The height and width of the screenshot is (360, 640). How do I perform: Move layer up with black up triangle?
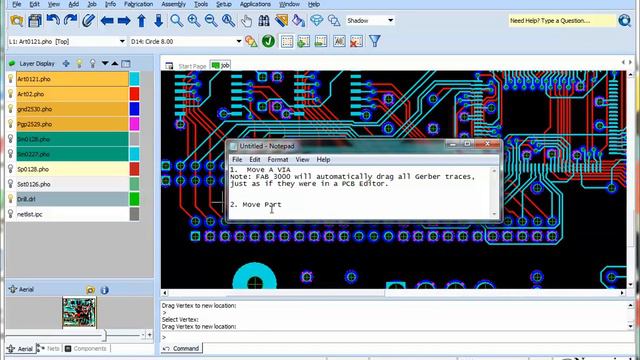(x=115, y=63)
